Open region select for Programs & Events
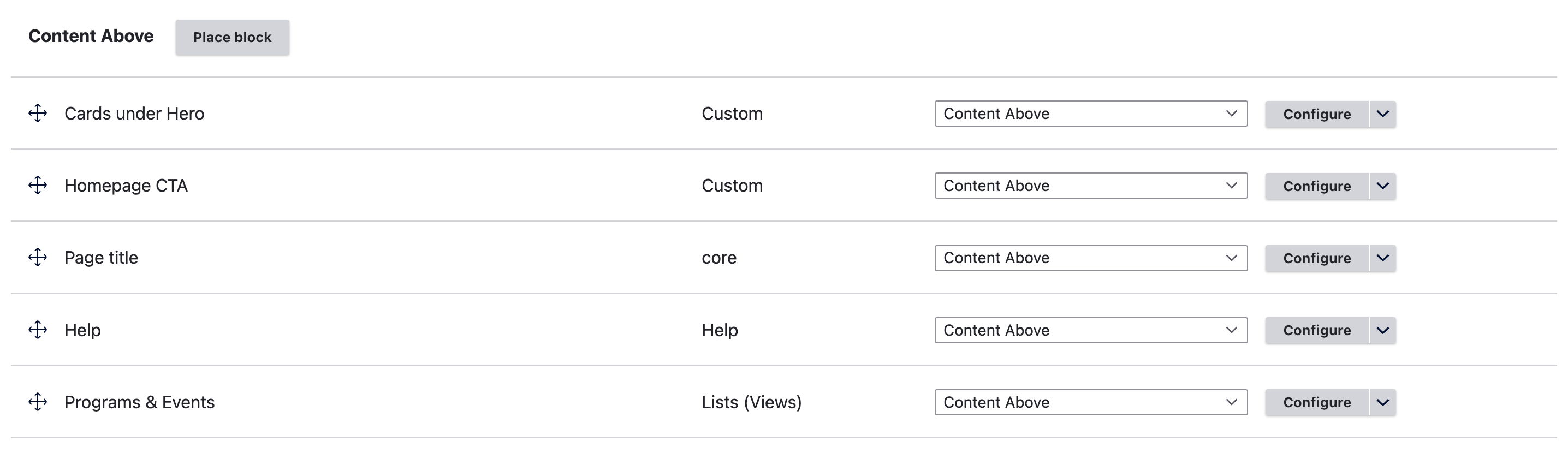This screenshot has width=1568, height=453. click(x=1090, y=402)
